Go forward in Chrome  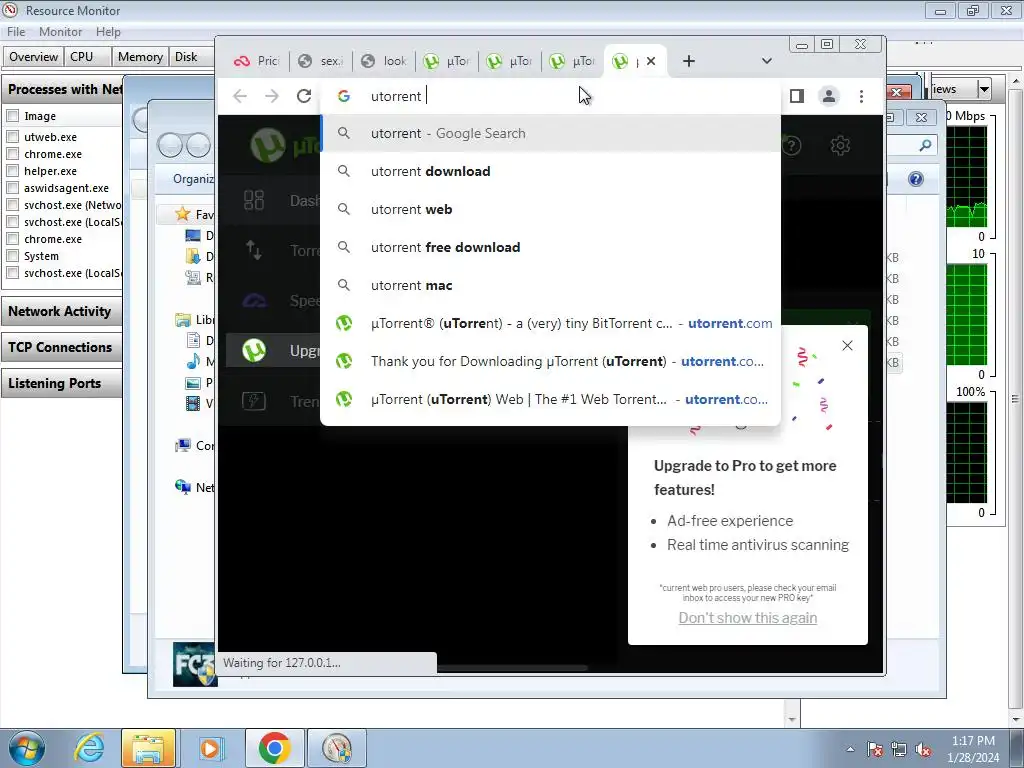point(272,96)
